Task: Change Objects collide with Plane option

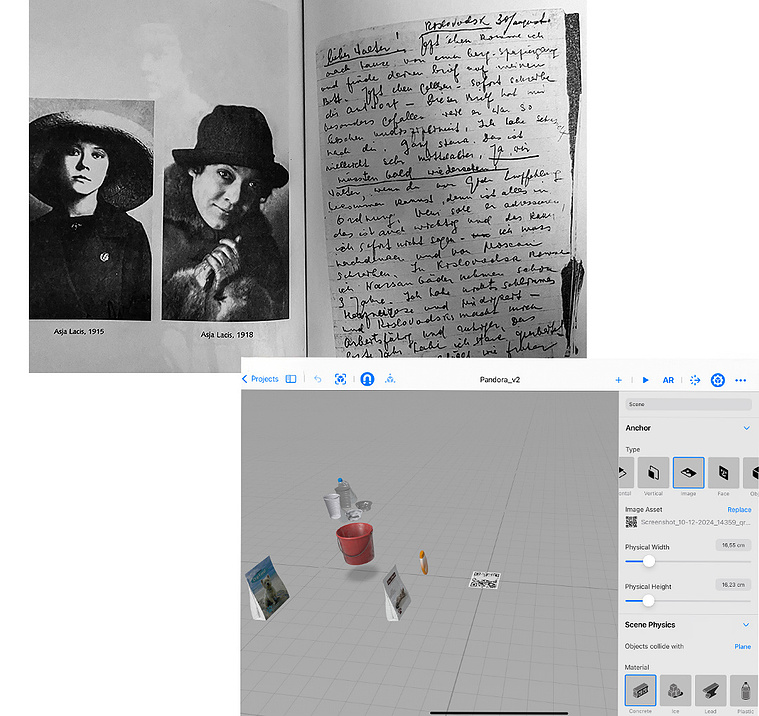Action: pos(743,647)
